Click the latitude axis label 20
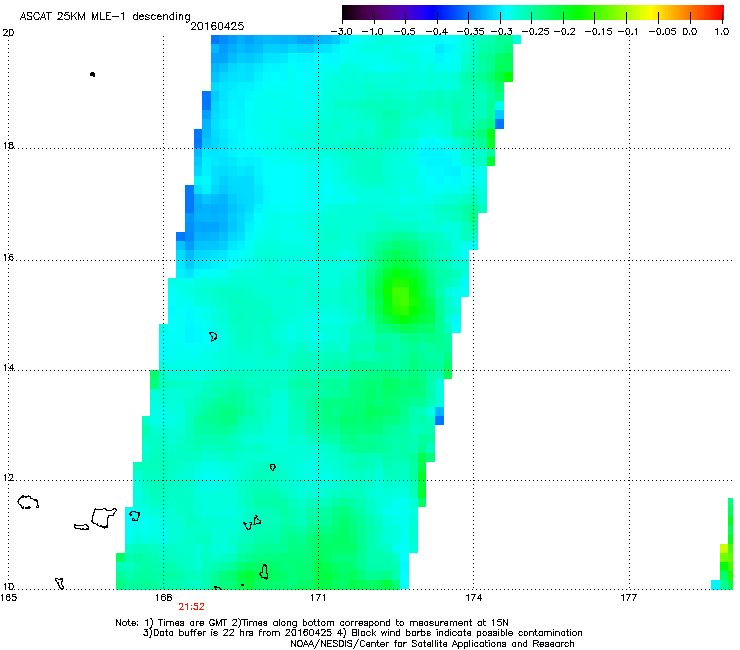The height and width of the screenshot is (650, 740). tap(8, 33)
